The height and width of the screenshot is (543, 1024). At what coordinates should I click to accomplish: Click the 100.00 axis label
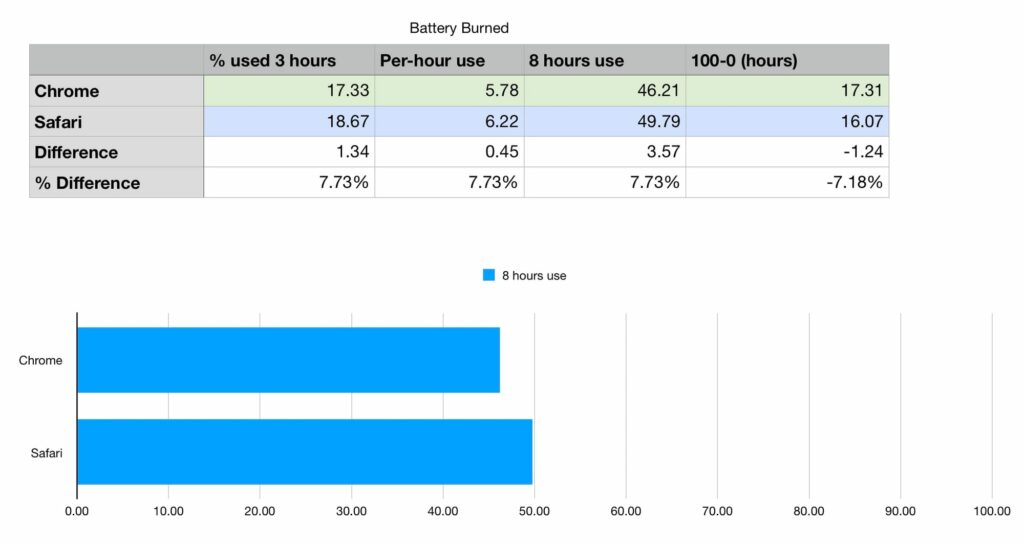pos(991,512)
